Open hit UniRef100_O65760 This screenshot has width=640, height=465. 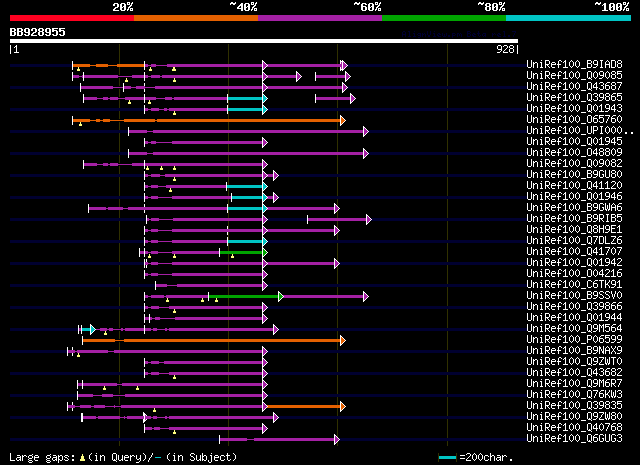click(x=574, y=120)
